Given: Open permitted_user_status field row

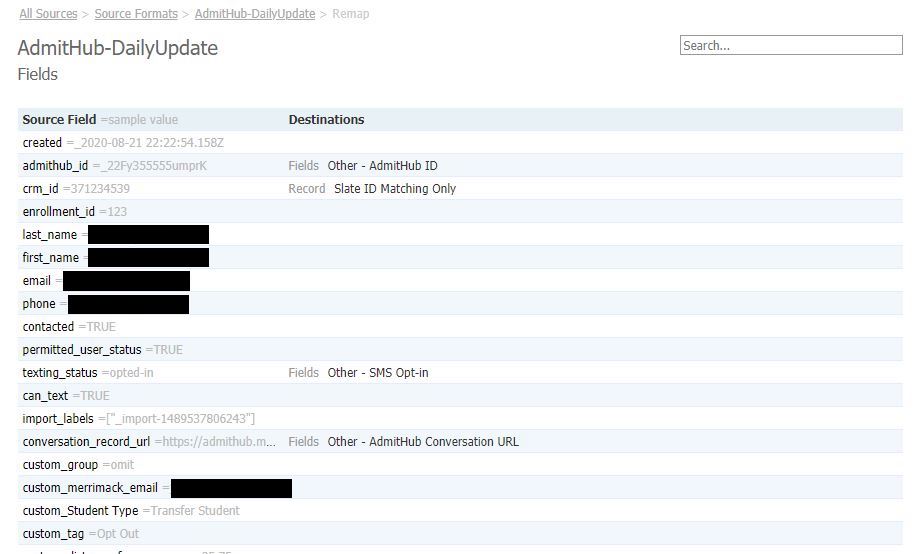Looking at the screenshot, I should tap(460, 350).
